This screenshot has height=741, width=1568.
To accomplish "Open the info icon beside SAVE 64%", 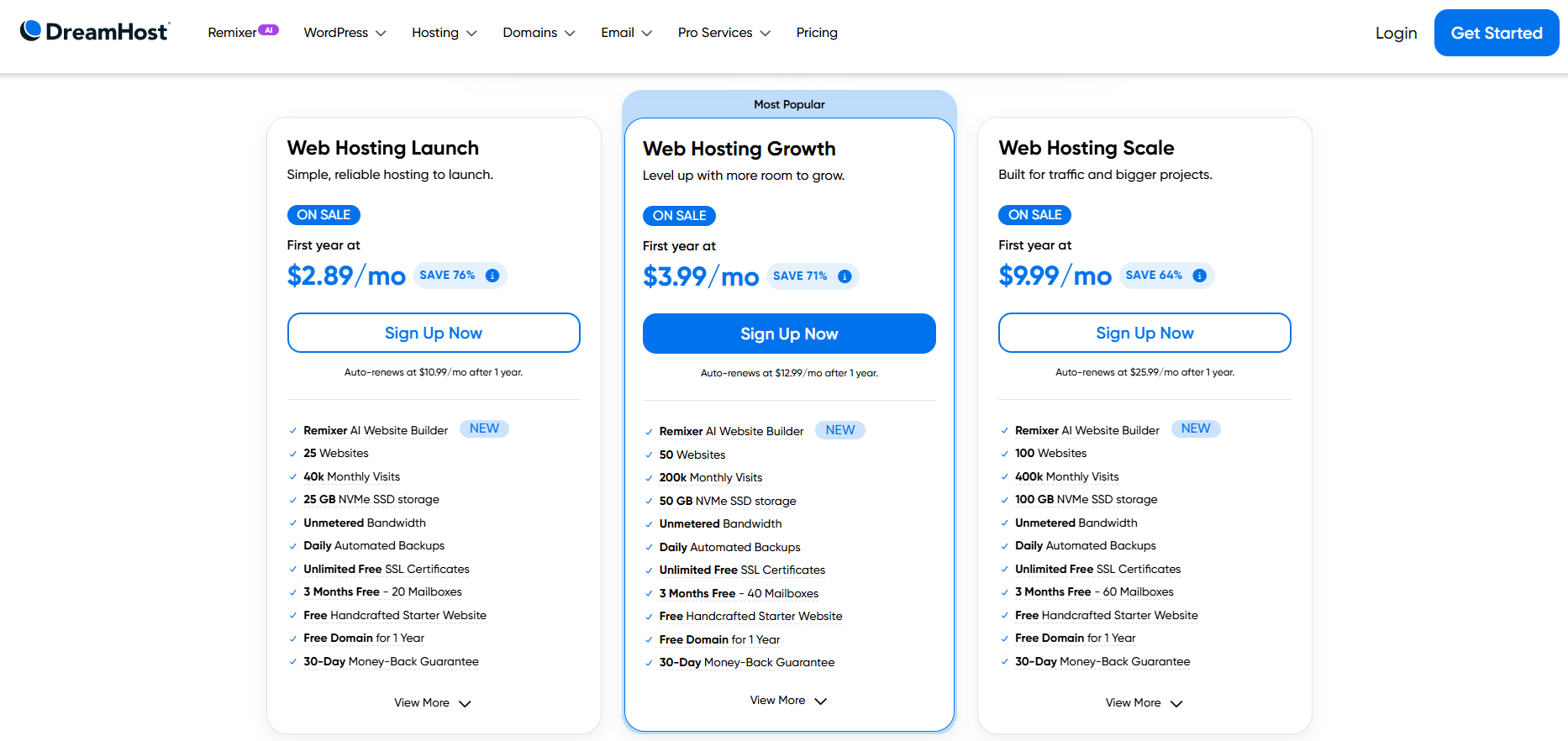I will [1199, 276].
